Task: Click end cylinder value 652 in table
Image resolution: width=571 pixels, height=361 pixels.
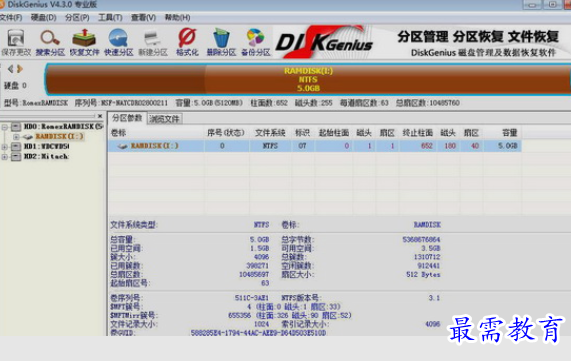Action: [426, 146]
